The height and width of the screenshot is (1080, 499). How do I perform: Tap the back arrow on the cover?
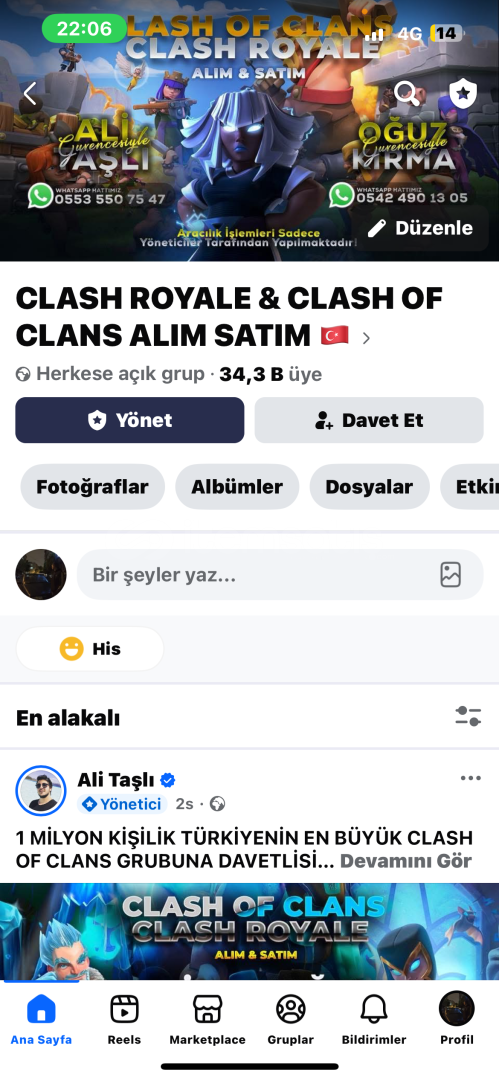(x=30, y=93)
